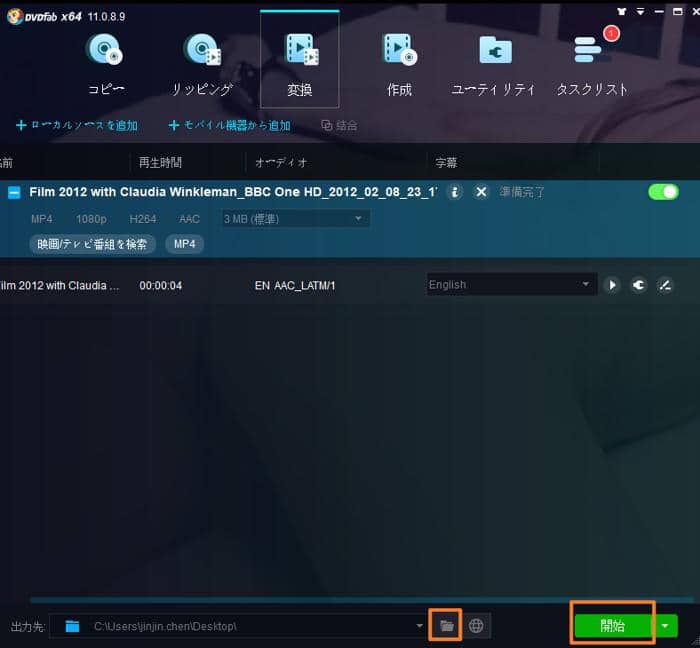Image resolution: width=700 pixels, height=648 pixels.
Task: Open advanced settings wrench icon for title
Action: coord(638,285)
